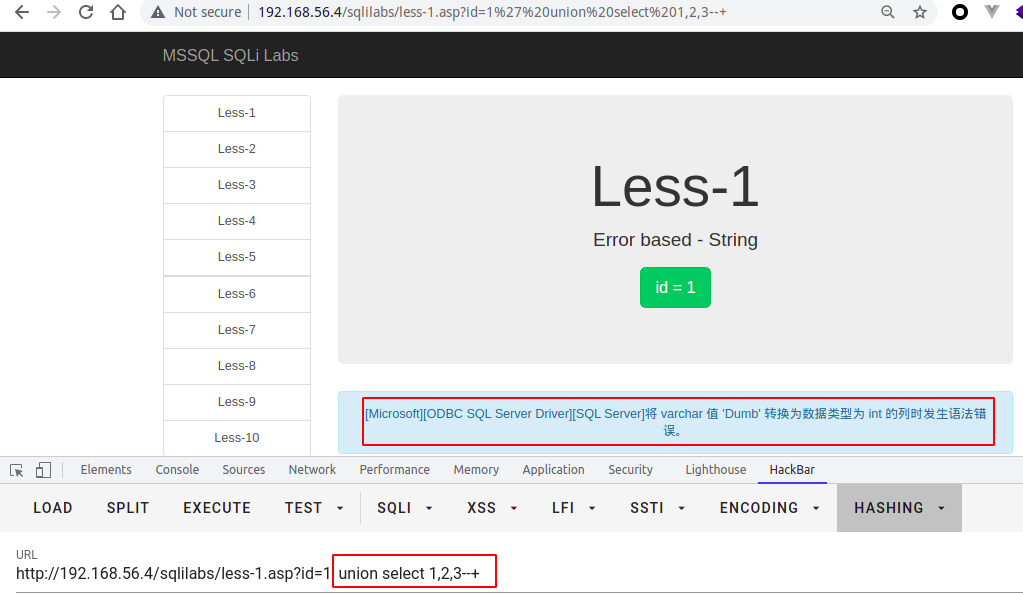Viewport: 1023px width, 595px height.
Task: Open the Less-8 lesson link
Action: coord(237,365)
